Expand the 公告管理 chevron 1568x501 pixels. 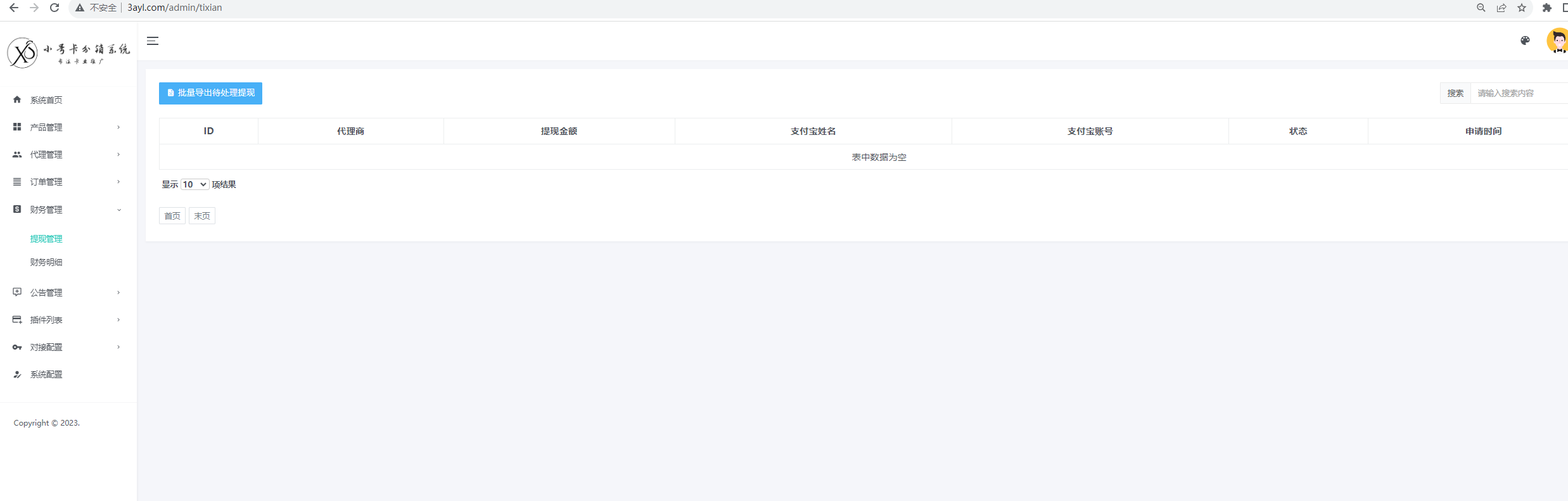(118, 293)
